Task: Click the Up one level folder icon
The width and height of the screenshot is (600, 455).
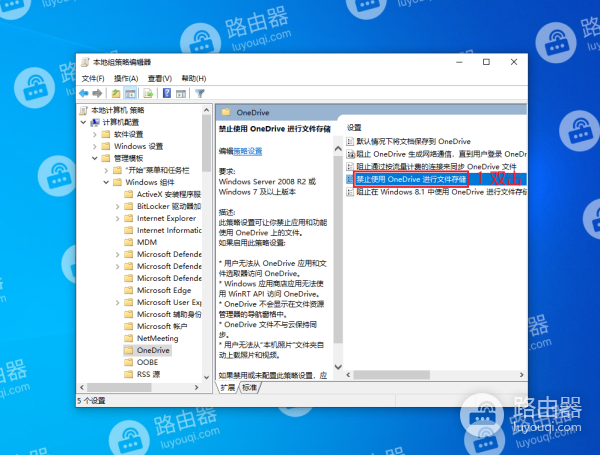Action: tap(116, 93)
